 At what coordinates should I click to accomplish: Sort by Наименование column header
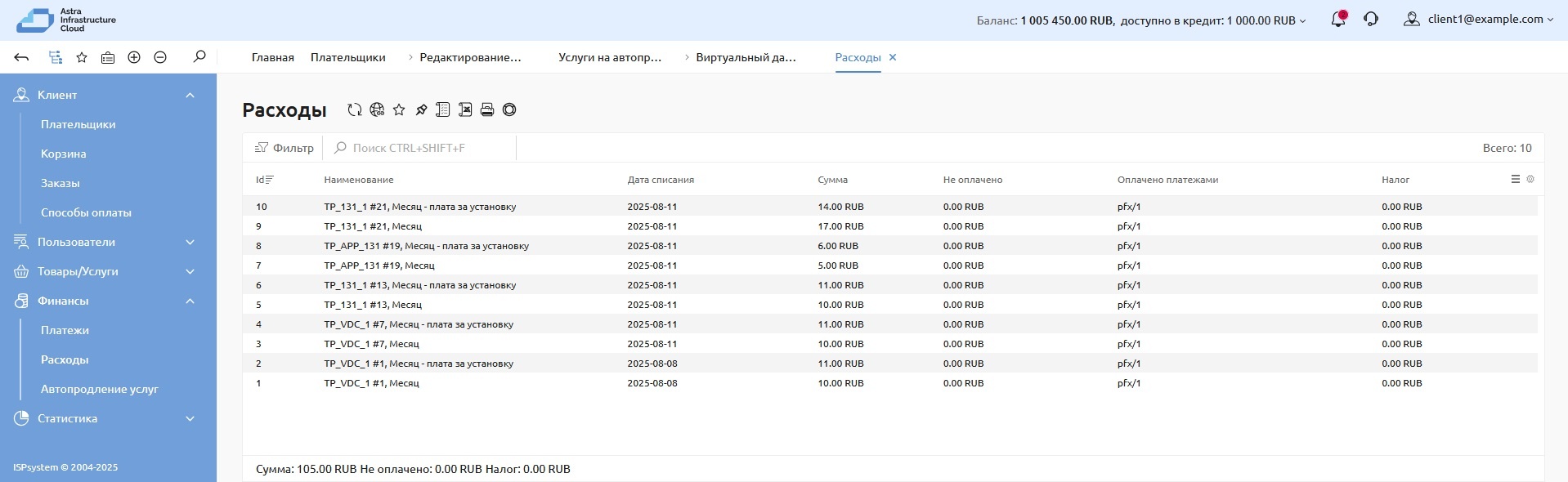tap(359, 180)
